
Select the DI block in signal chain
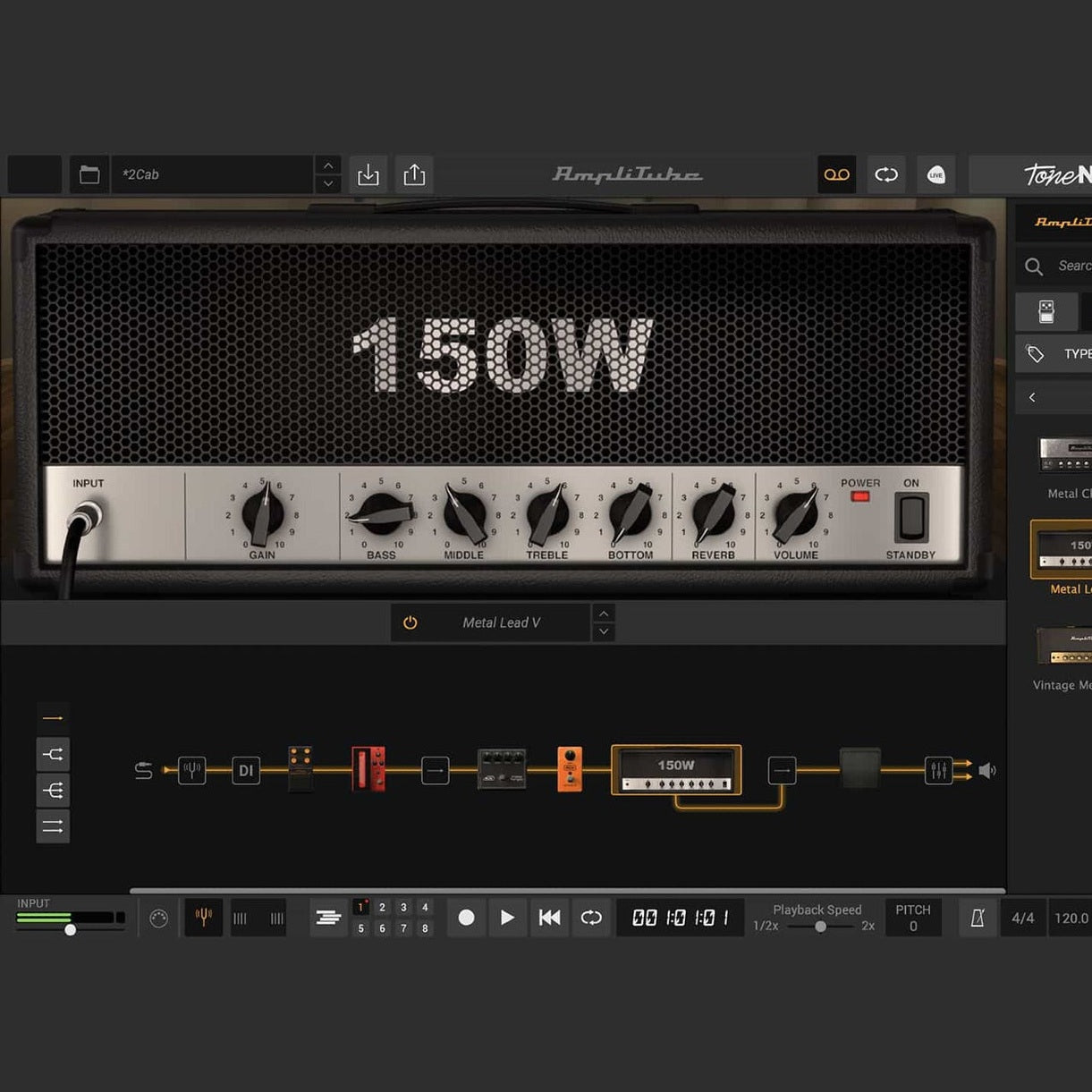pyautogui.click(x=246, y=770)
